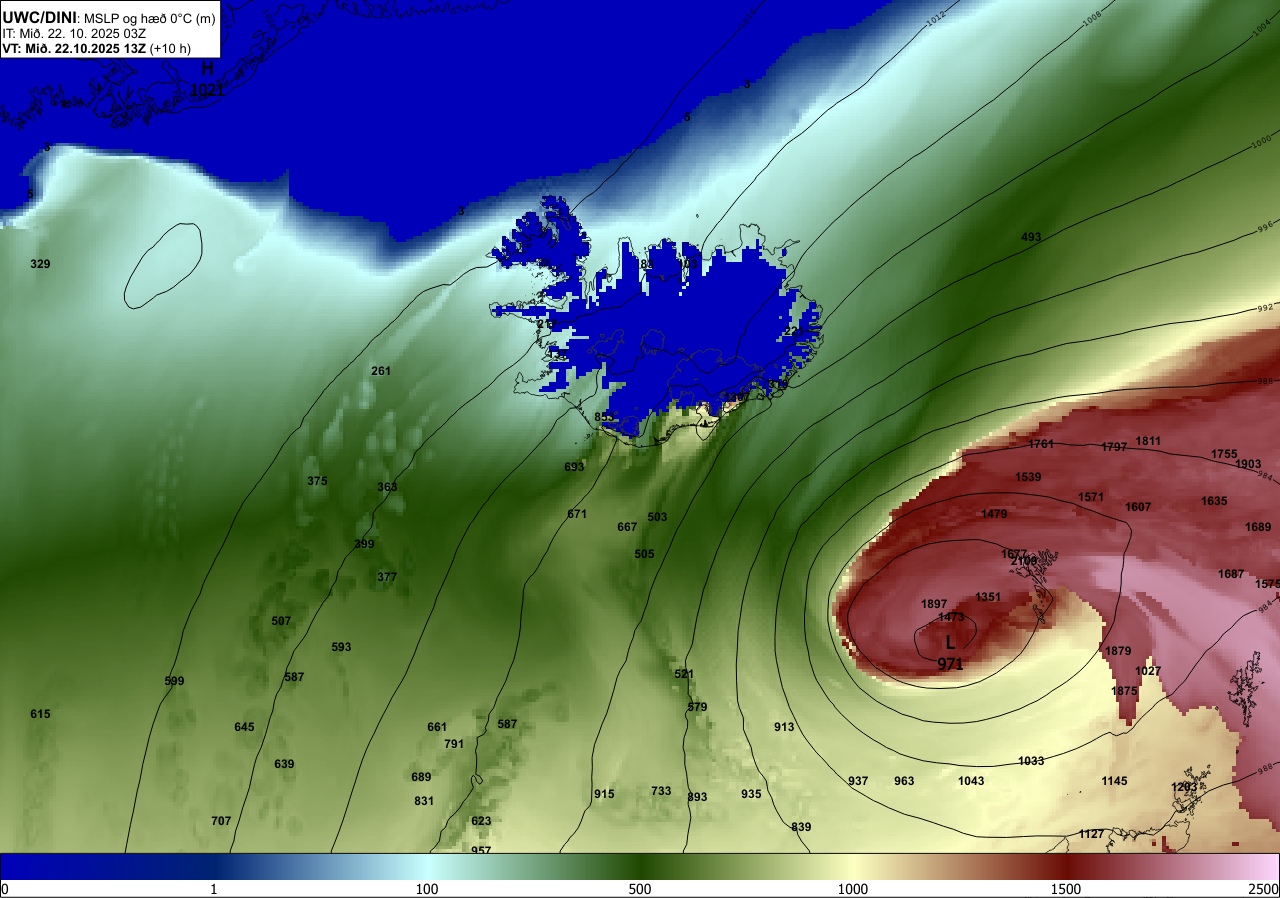The image size is (1280, 898).
Task: Click the 971 central pressure value
Action: [950, 664]
